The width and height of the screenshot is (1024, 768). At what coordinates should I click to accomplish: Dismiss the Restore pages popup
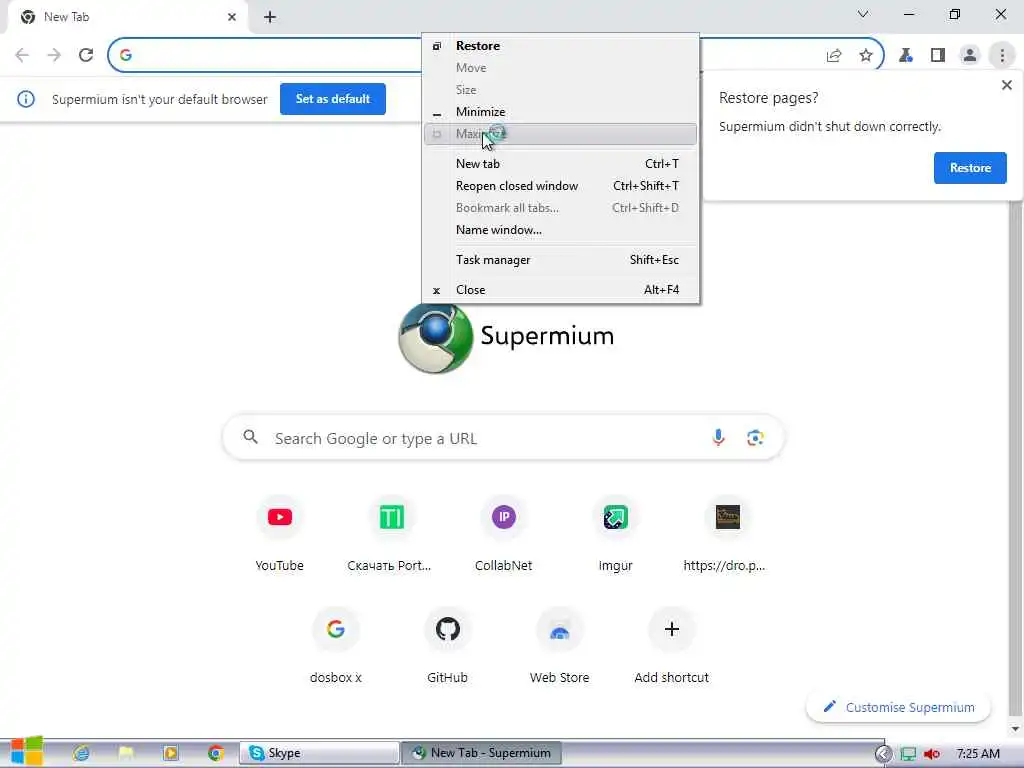tap(1006, 85)
